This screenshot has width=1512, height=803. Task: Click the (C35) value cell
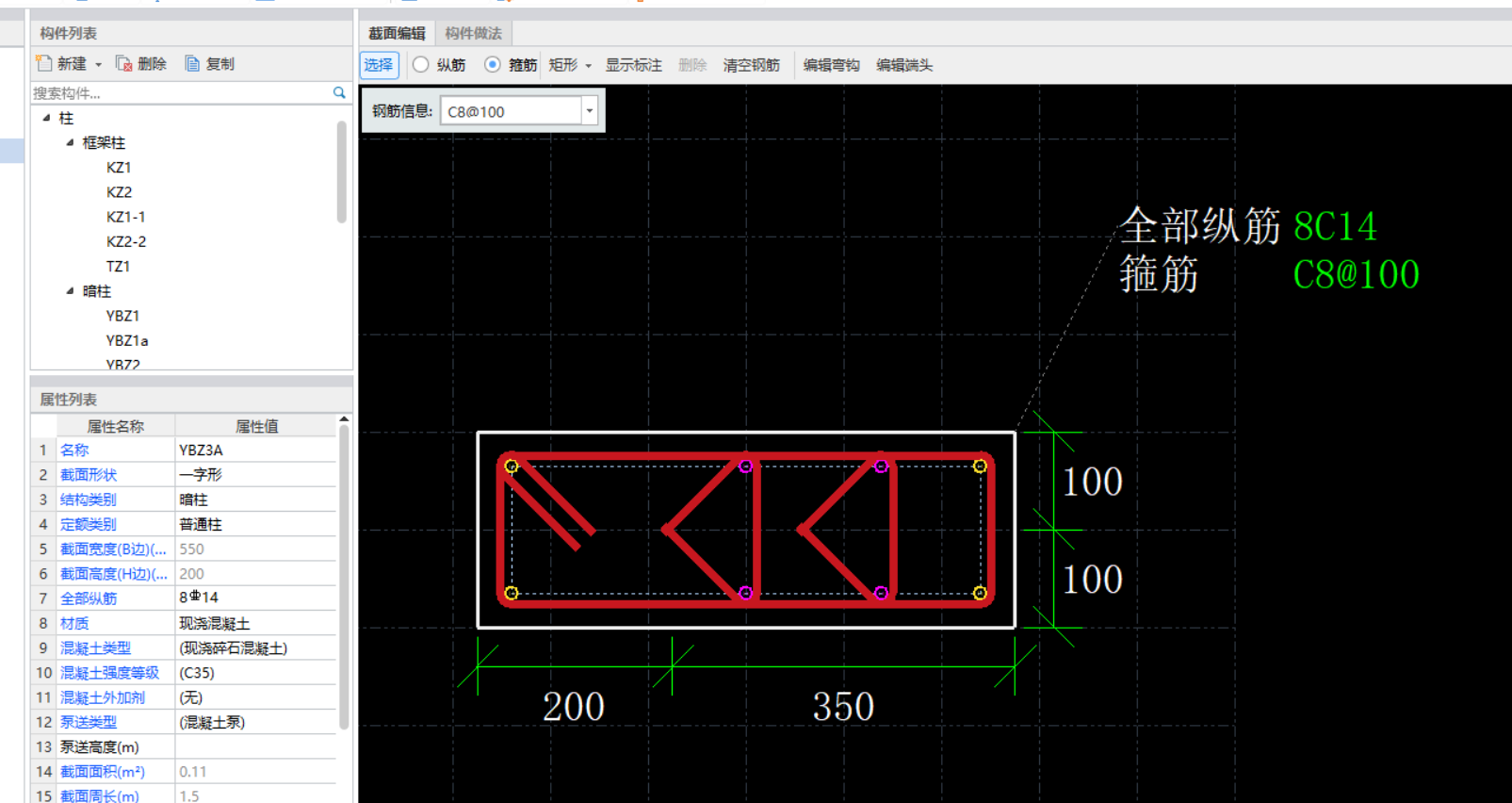point(255,672)
